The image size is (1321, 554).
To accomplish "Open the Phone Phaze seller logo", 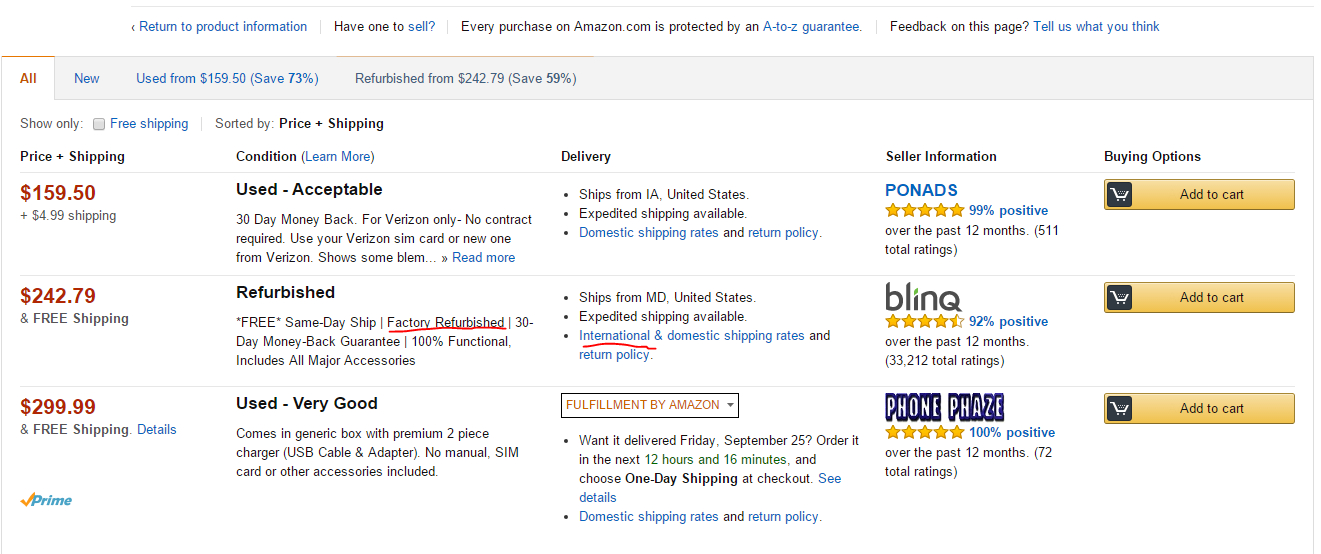I will click(944, 407).
